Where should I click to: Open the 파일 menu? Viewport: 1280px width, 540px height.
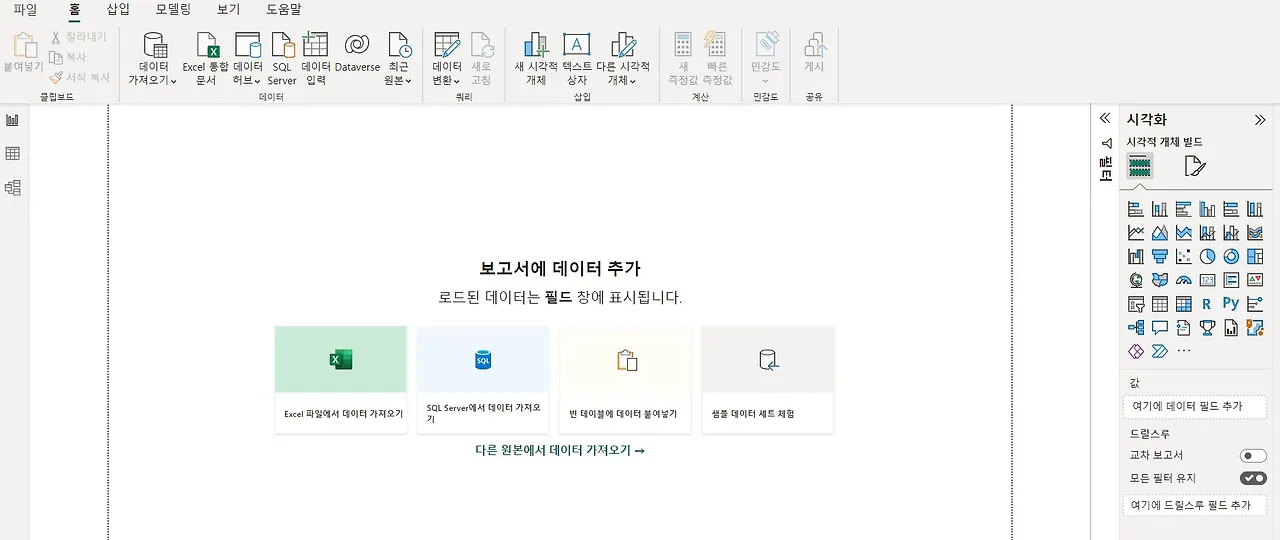pos(25,9)
